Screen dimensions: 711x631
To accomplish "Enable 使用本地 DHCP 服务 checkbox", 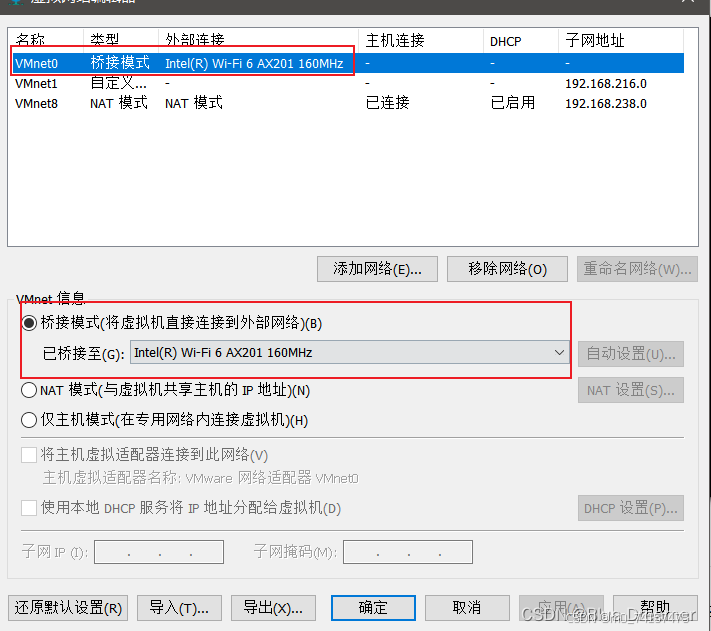I will 29,508.
